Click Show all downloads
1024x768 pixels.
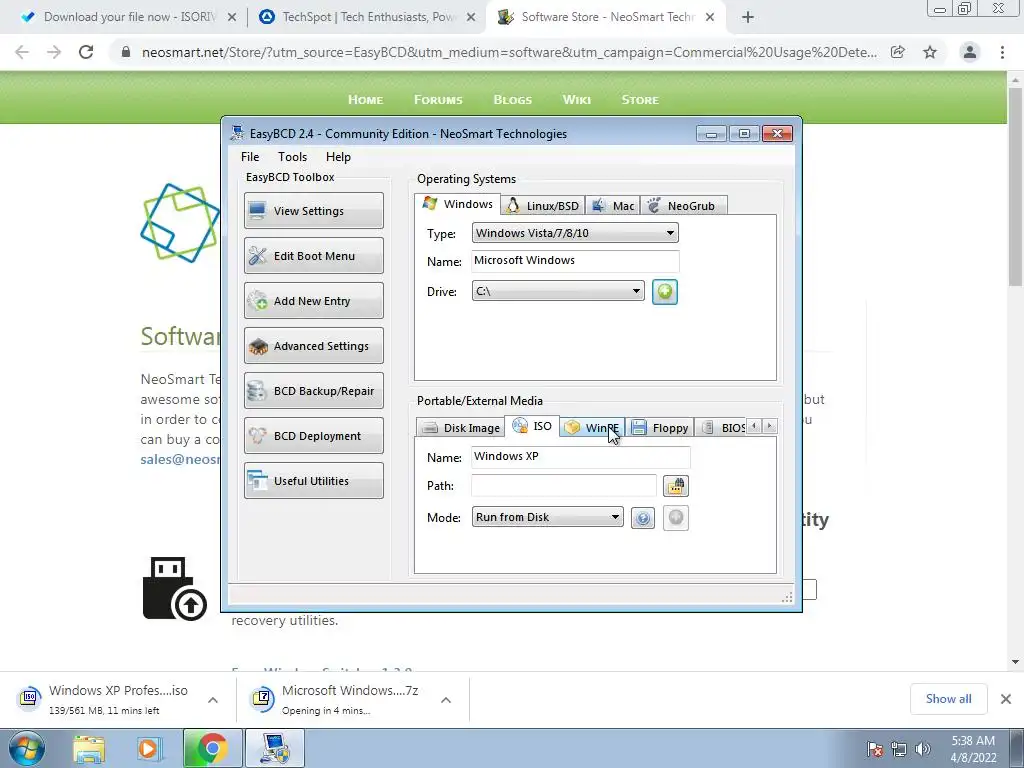pos(948,699)
